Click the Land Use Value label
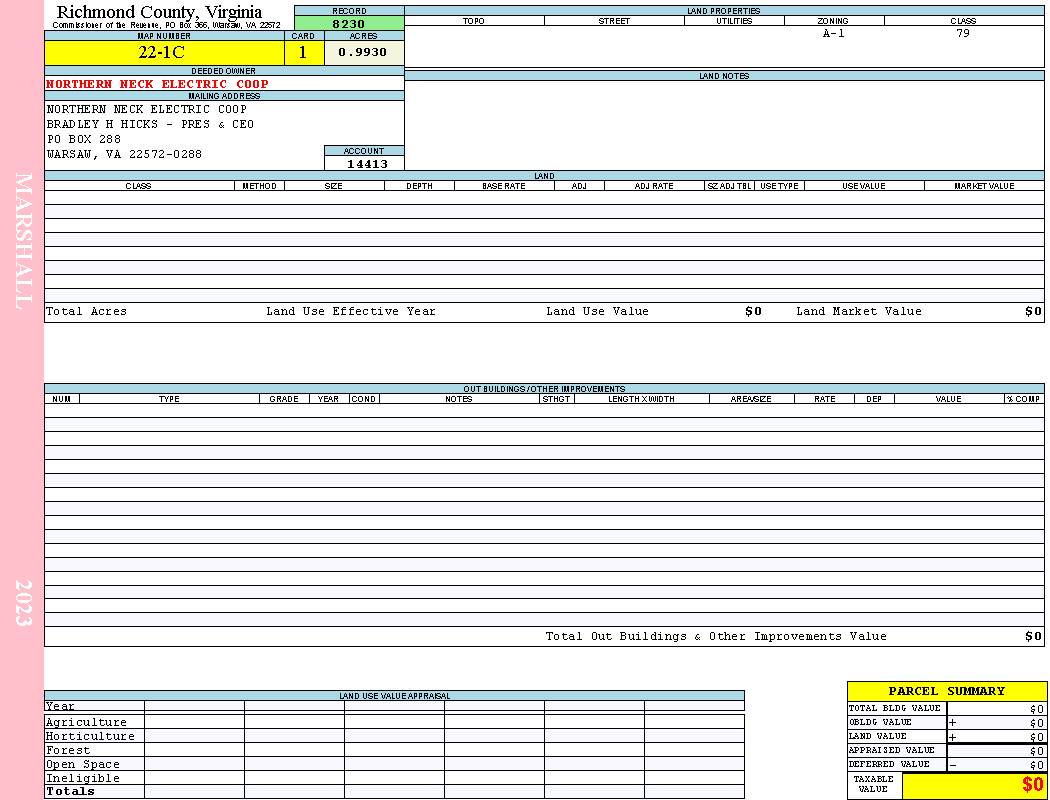The image size is (1050, 800). [597, 311]
